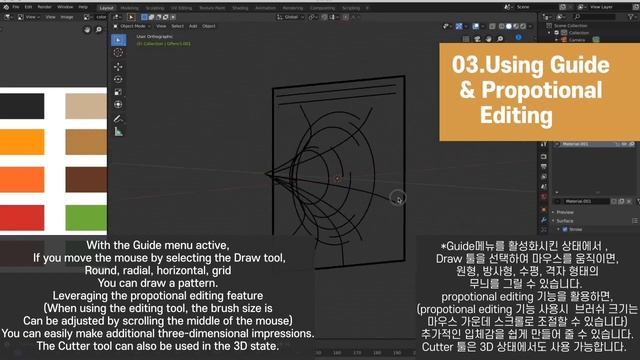Select the Scale tool in viewport toolbar
640x360 pixels.
[x=118, y=92]
